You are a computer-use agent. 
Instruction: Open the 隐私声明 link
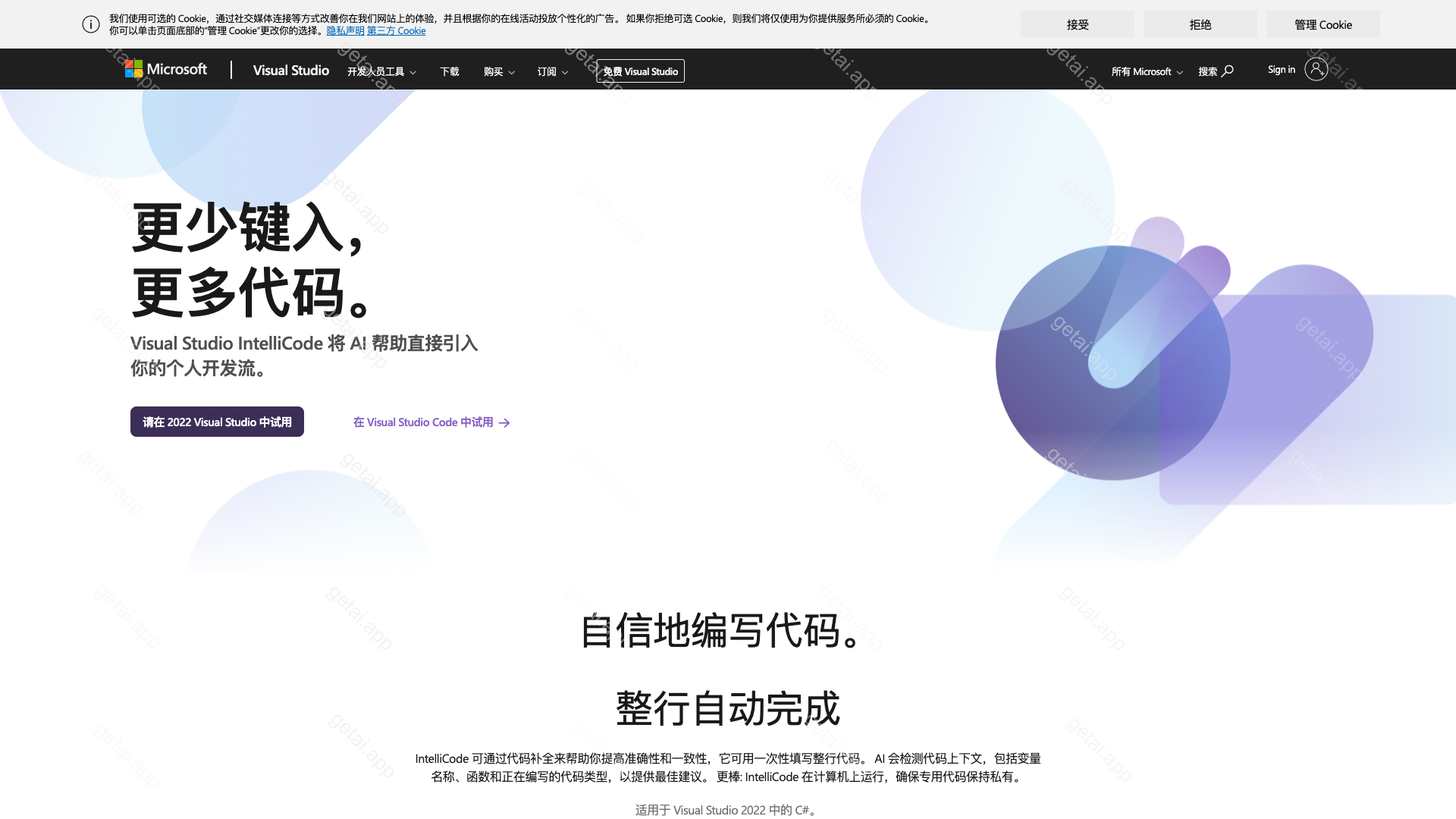pos(346,31)
